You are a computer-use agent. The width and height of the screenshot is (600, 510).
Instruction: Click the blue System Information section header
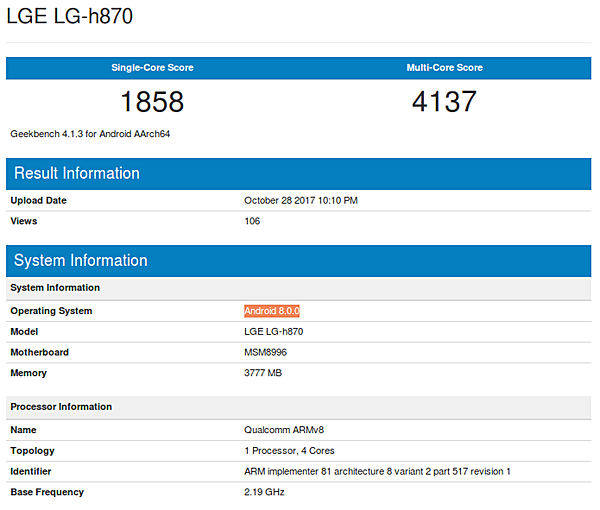pyautogui.click(x=81, y=260)
